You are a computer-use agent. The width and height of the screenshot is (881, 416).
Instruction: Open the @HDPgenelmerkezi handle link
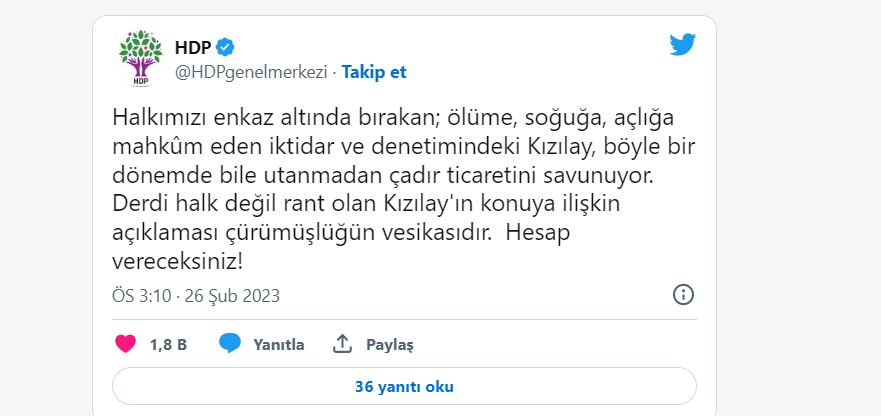[x=252, y=72]
